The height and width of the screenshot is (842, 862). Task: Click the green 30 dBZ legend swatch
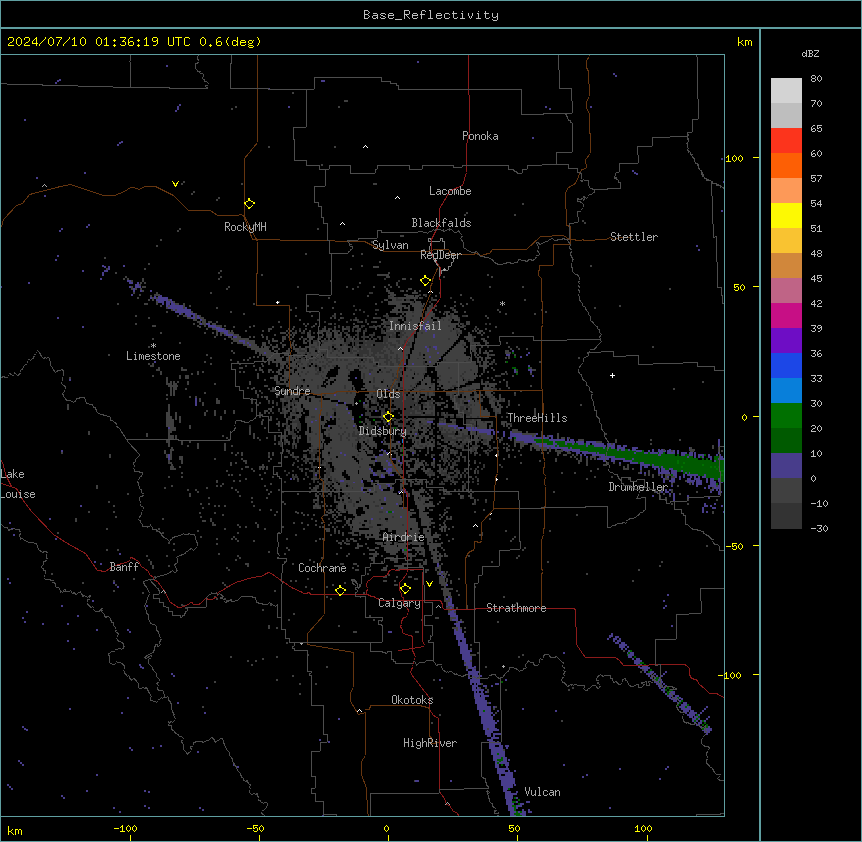[x=786, y=416]
